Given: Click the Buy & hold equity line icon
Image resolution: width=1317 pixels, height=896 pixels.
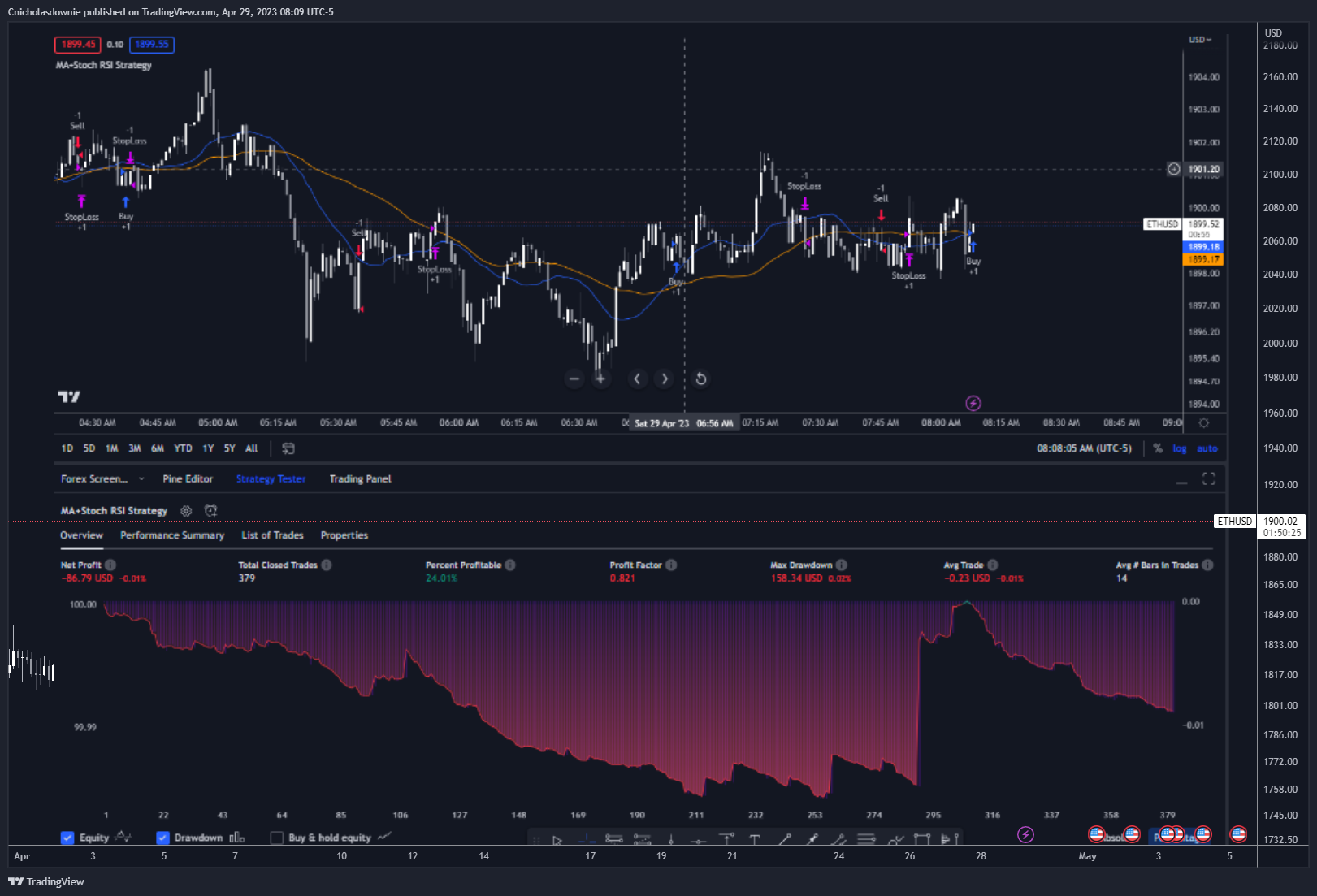Looking at the screenshot, I should (x=385, y=836).
